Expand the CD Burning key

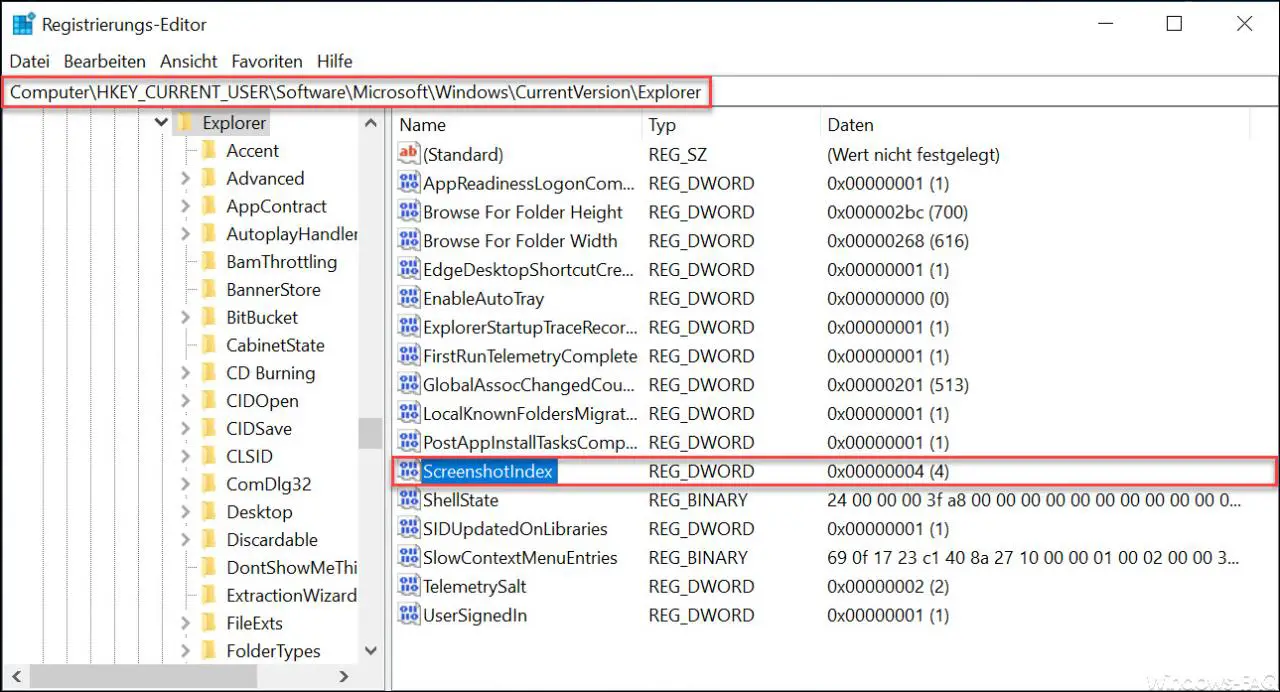point(185,373)
